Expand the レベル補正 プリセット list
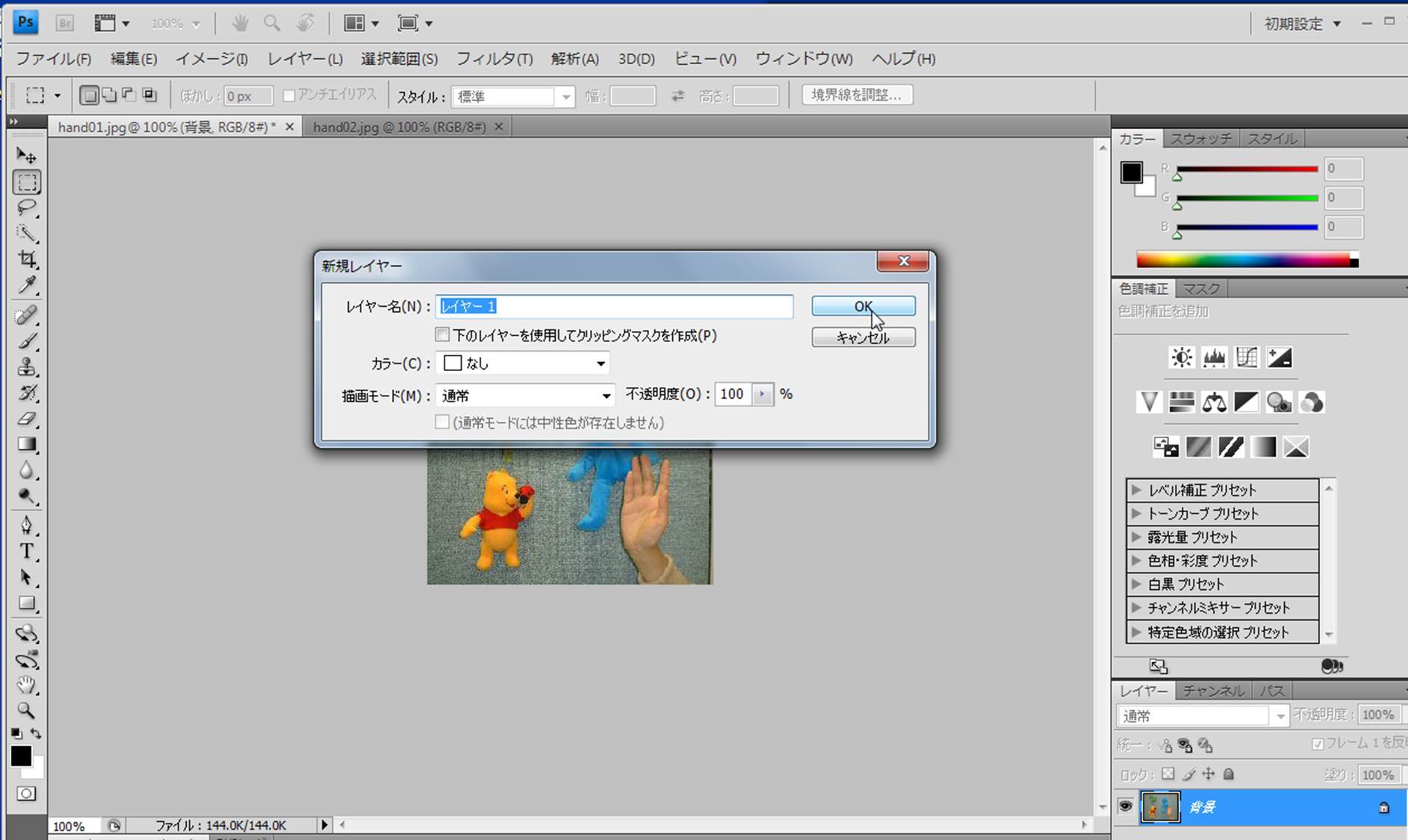Image resolution: width=1408 pixels, height=840 pixels. click(x=1136, y=490)
